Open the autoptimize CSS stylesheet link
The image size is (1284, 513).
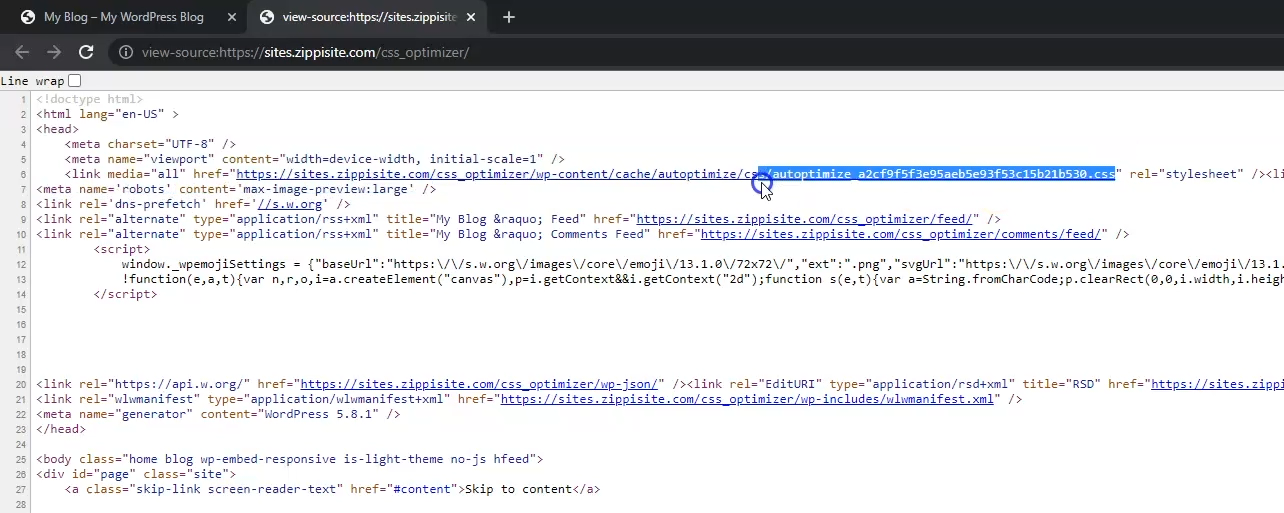coord(675,174)
